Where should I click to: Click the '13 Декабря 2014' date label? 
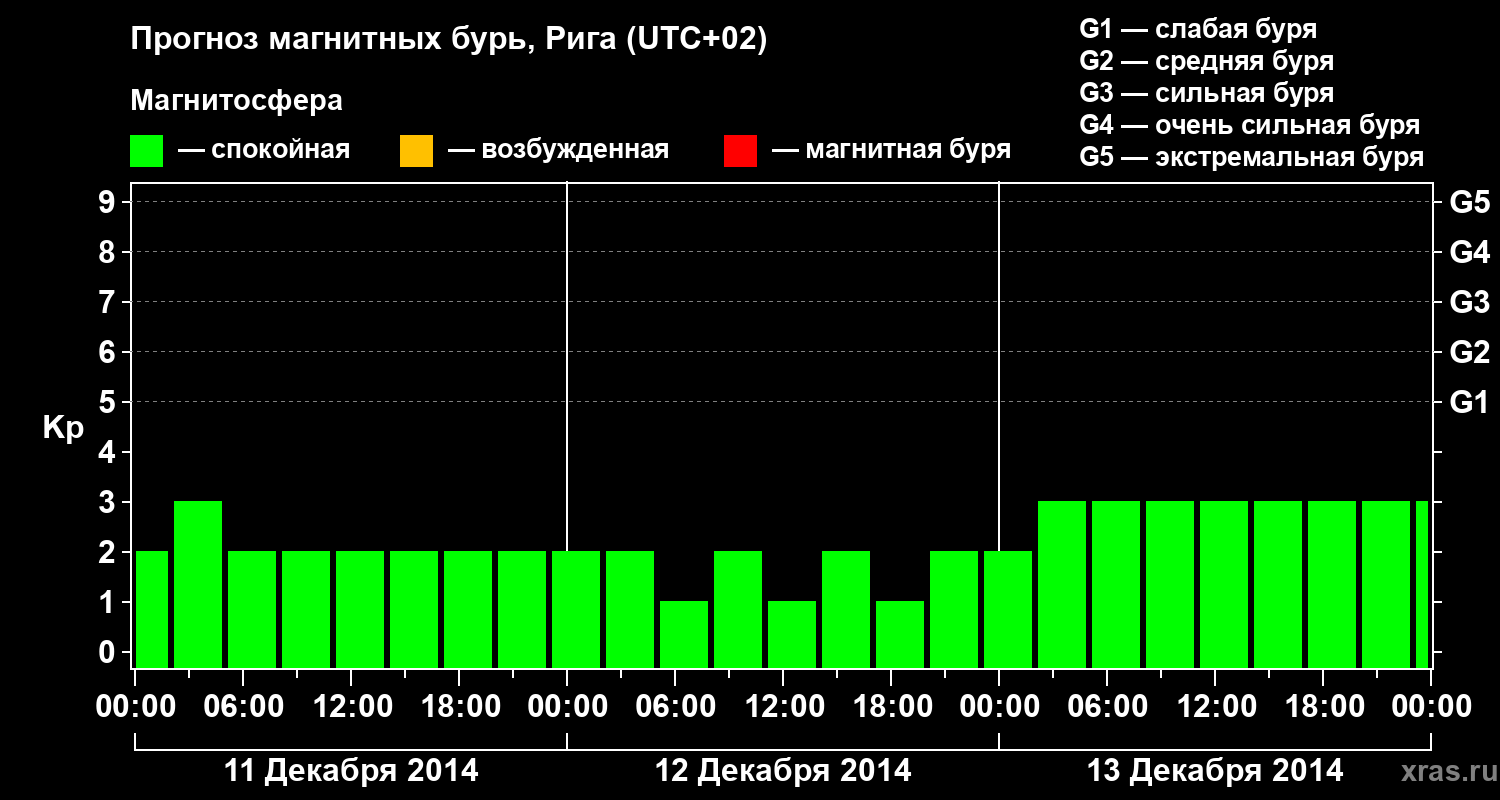[x=1215, y=771]
